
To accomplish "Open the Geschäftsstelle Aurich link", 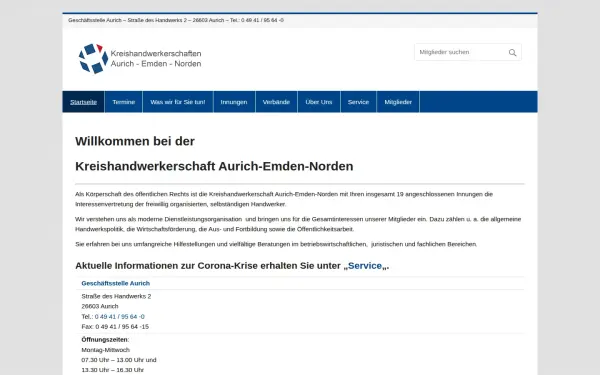I will [x=116, y=283].
